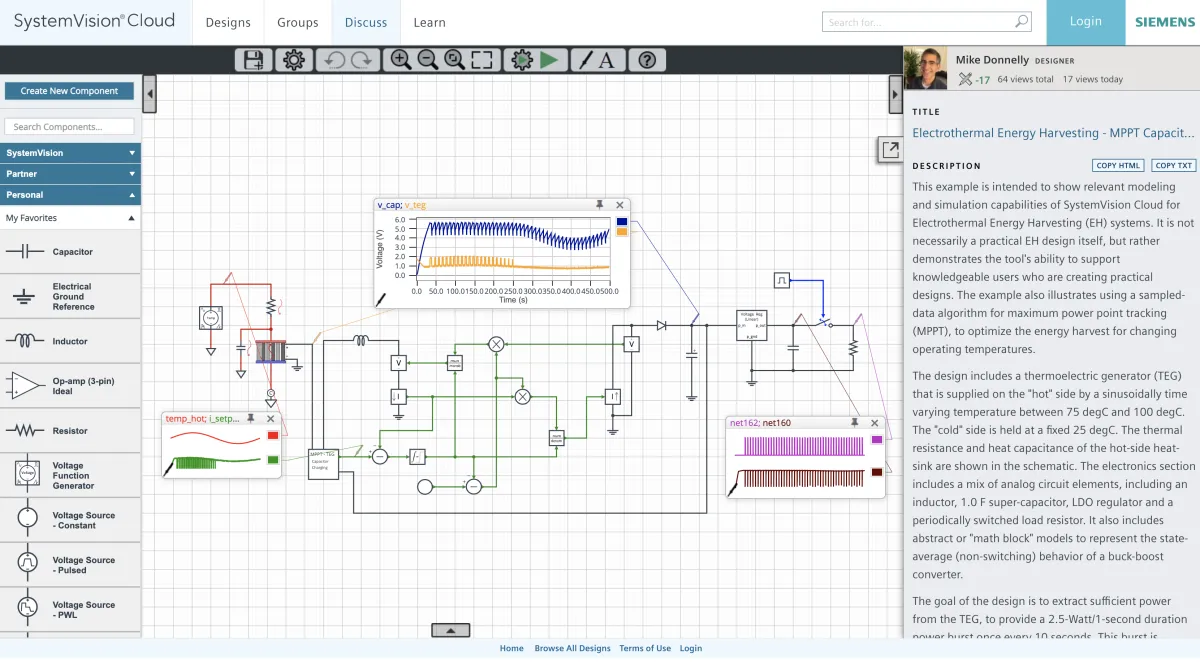Viewport: 1200px width, 662px height.
Task: Open Browse All Designs footer link
Action: (572, 648)
